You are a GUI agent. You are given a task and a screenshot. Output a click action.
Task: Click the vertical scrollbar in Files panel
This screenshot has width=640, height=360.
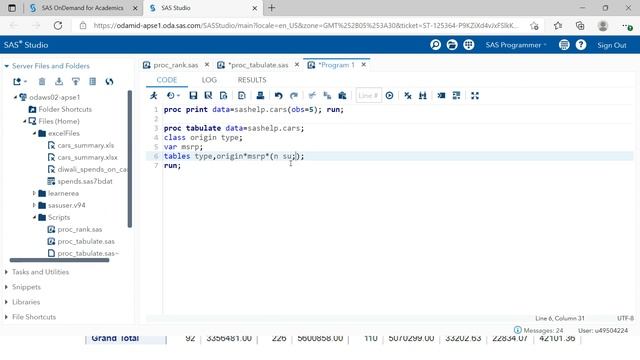[x=130, y=158]
